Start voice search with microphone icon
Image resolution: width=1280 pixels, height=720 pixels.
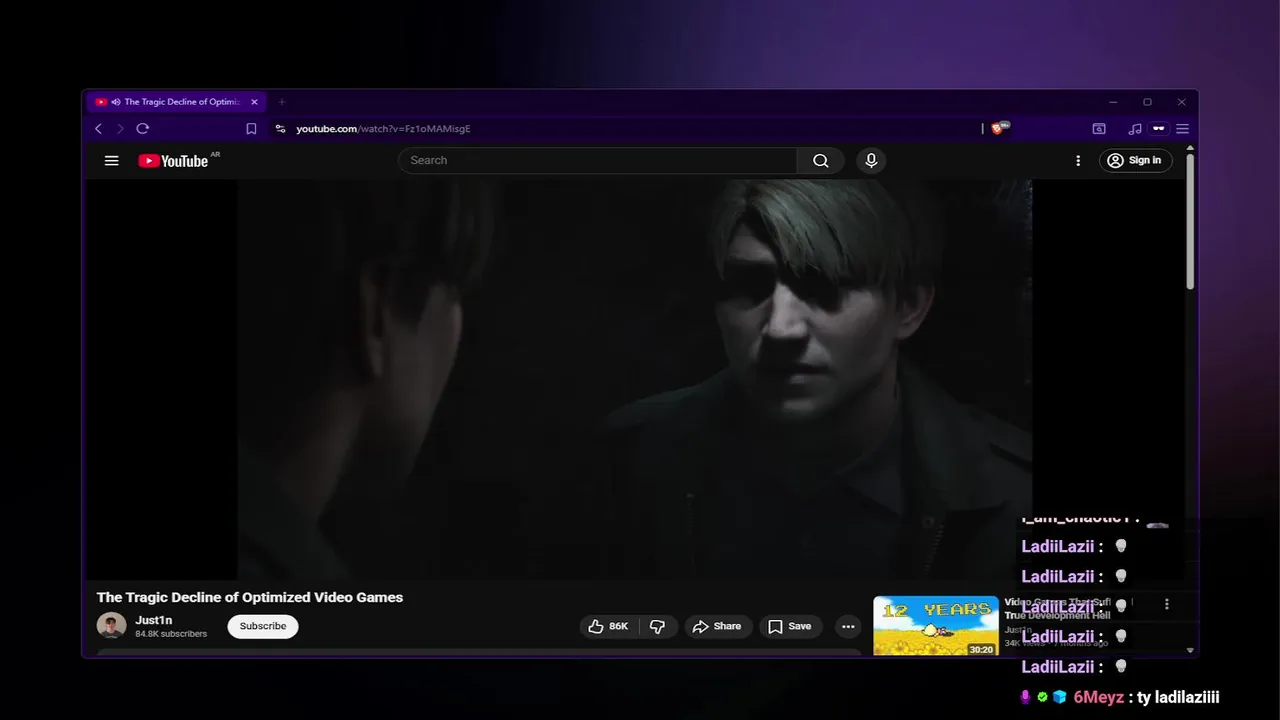click(871, 161)
